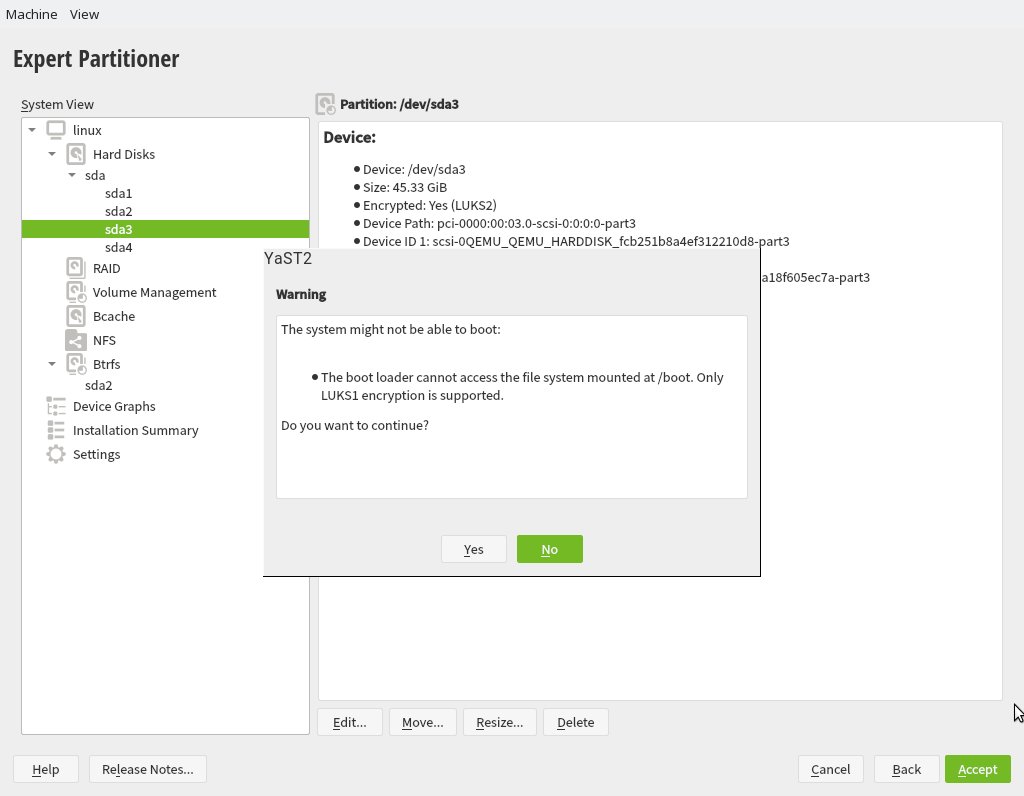
Task: Click the Settings gear icon
Action: (x=56, y=454)
